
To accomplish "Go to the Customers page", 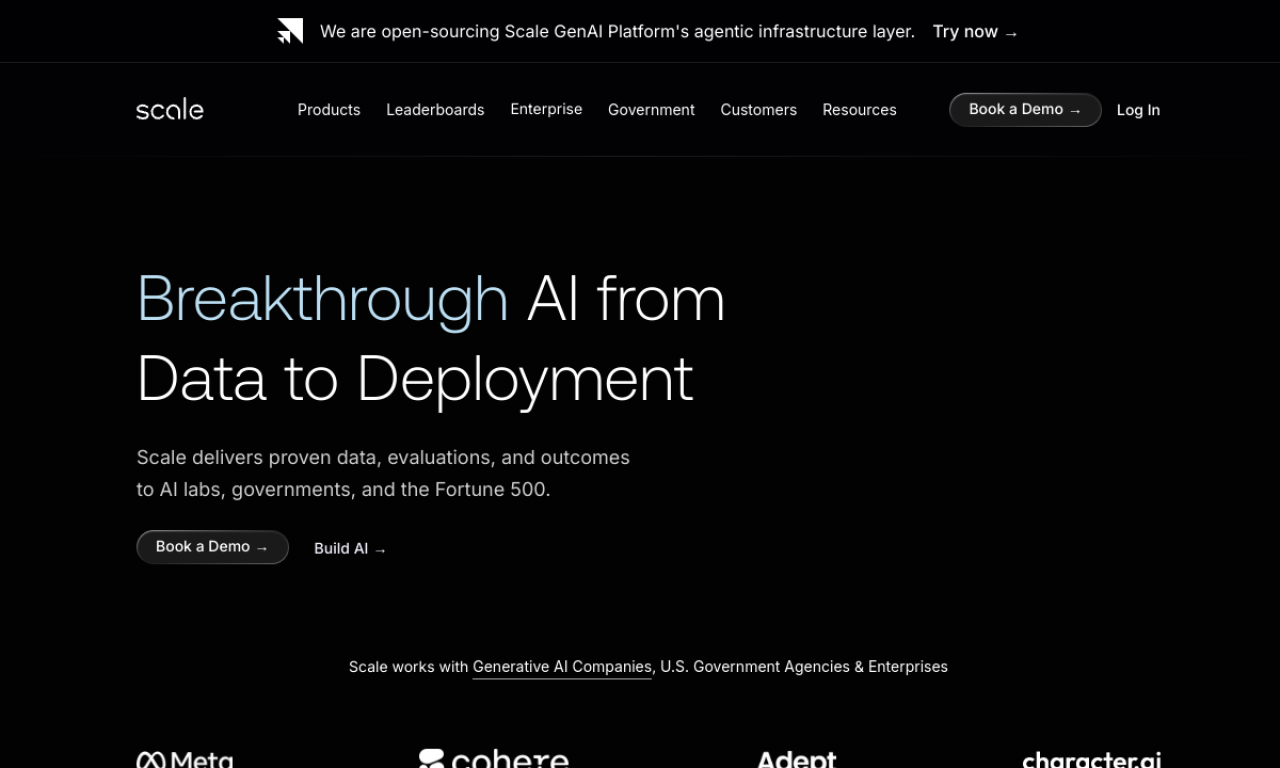I will tap(758, 110).
